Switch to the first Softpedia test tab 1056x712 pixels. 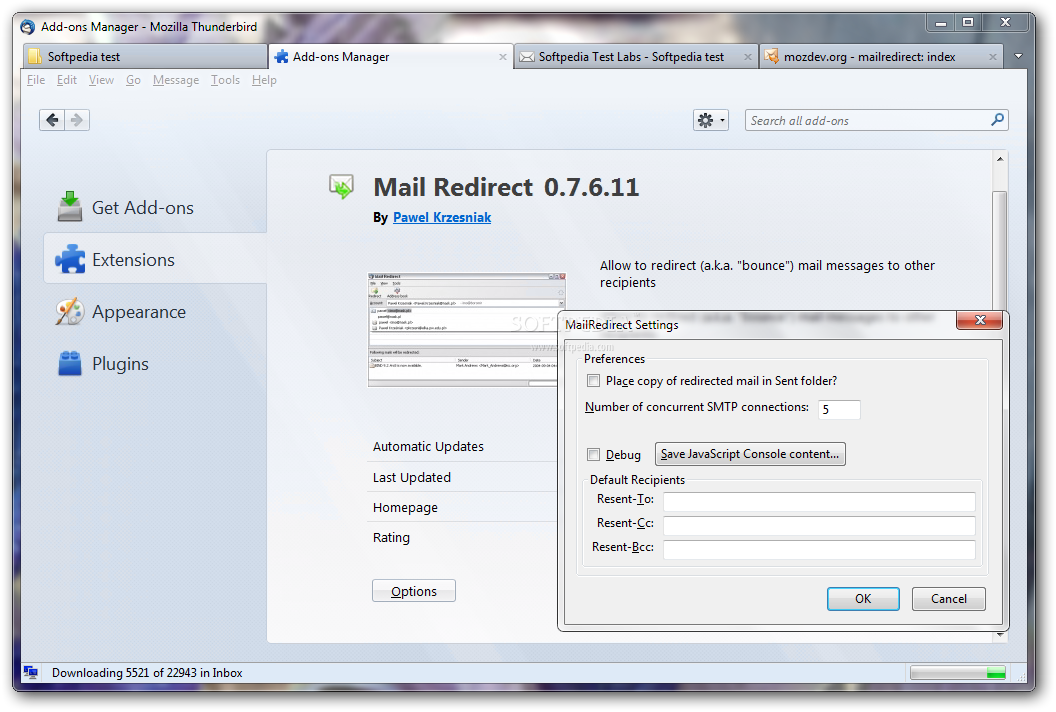point(145,57)
